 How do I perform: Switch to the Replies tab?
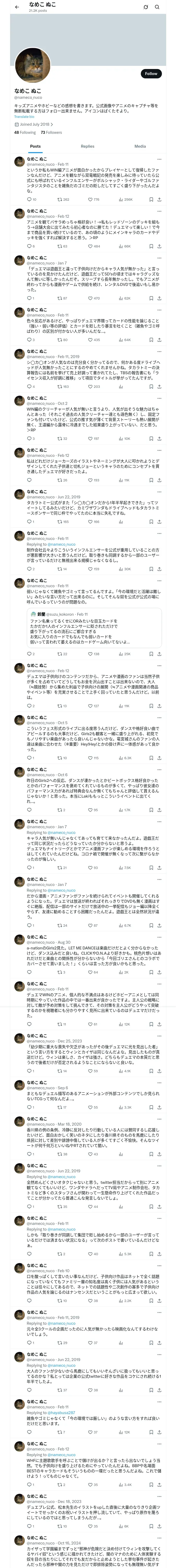[x=87, y=146]
